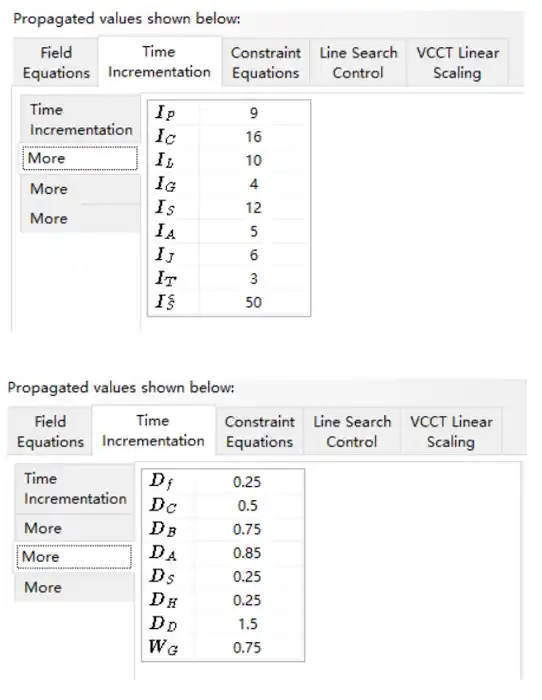Edit the I_P value field showing 9
The width and height of the screenshot is (542, 700).
click(x=254, y=112)
